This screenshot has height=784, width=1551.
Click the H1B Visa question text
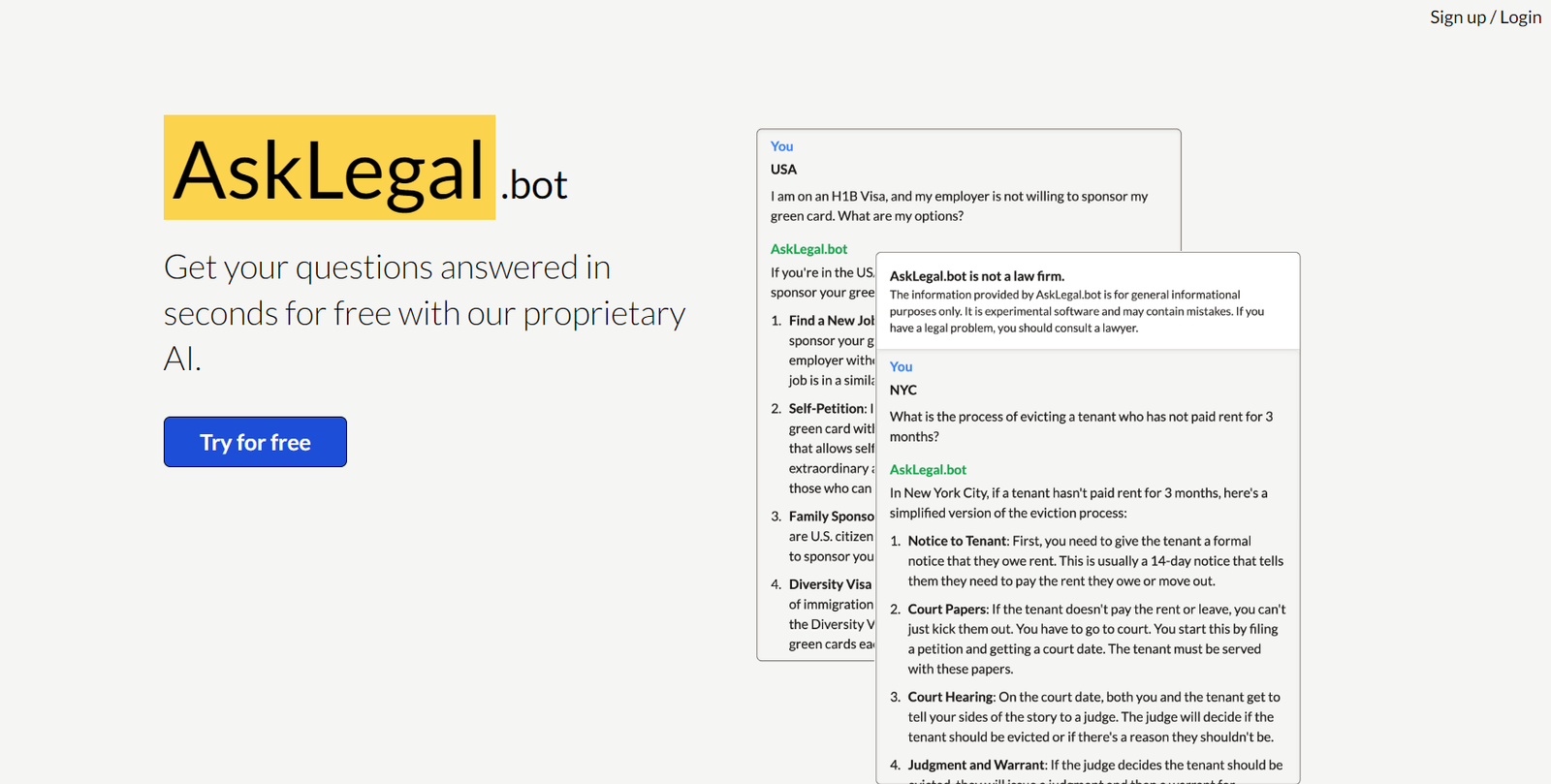(x=958, y=205)
